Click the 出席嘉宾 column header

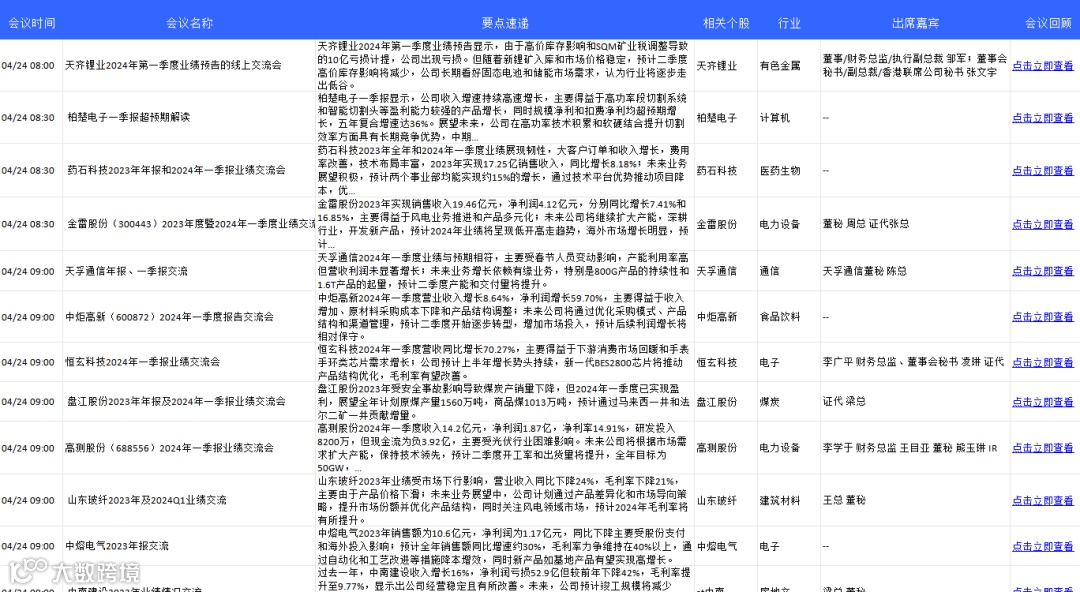[x=915, y=23]
